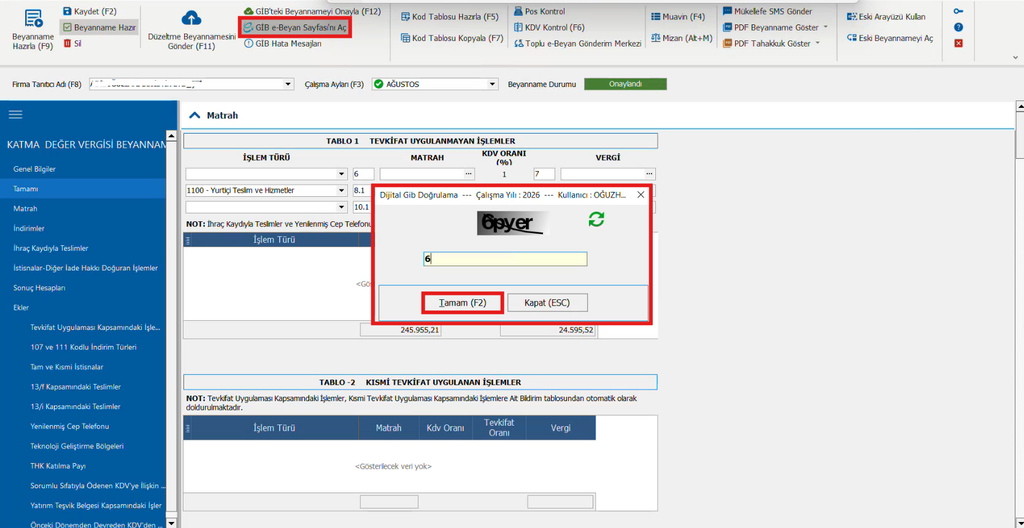Click sidebar scrollbar down arrow
Viewport: 1024px width, 528px height.
[x=172, y=523]
